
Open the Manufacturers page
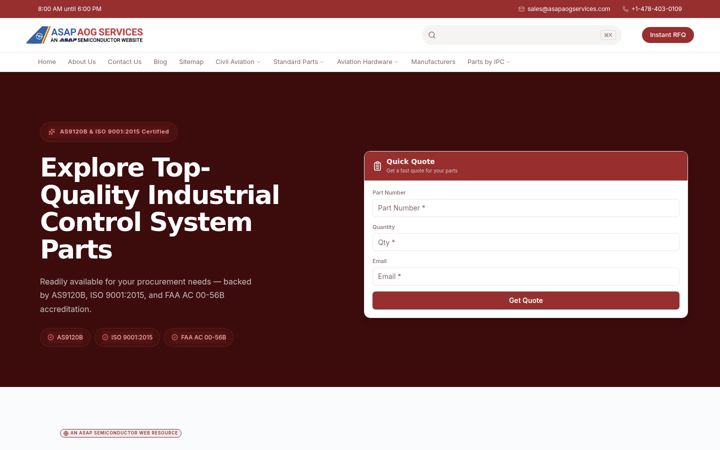(x=433, y=62)
